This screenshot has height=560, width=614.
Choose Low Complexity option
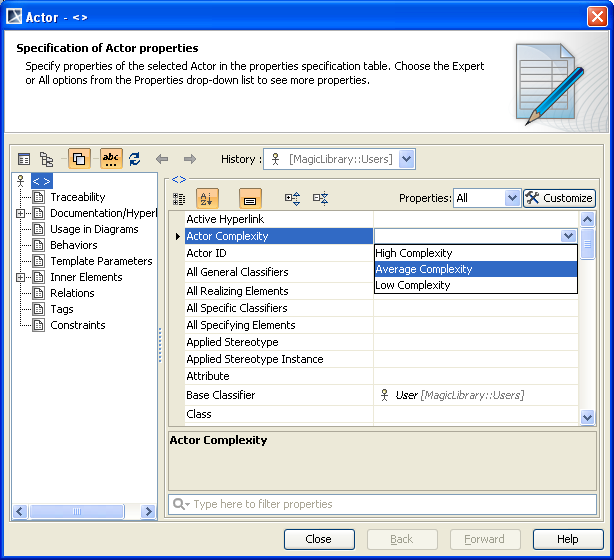[x=475, y=285]
